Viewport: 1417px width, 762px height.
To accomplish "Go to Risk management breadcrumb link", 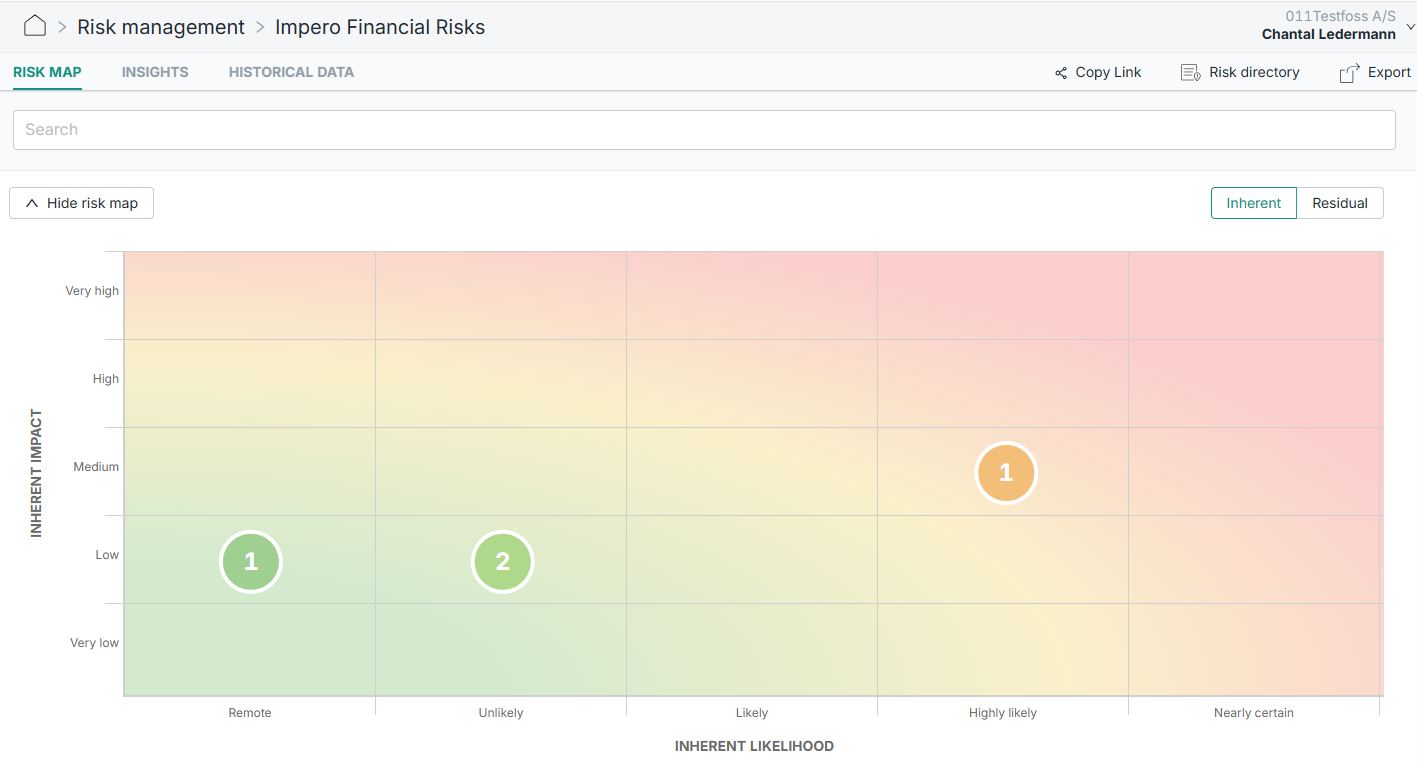I will tap(161, 27).
